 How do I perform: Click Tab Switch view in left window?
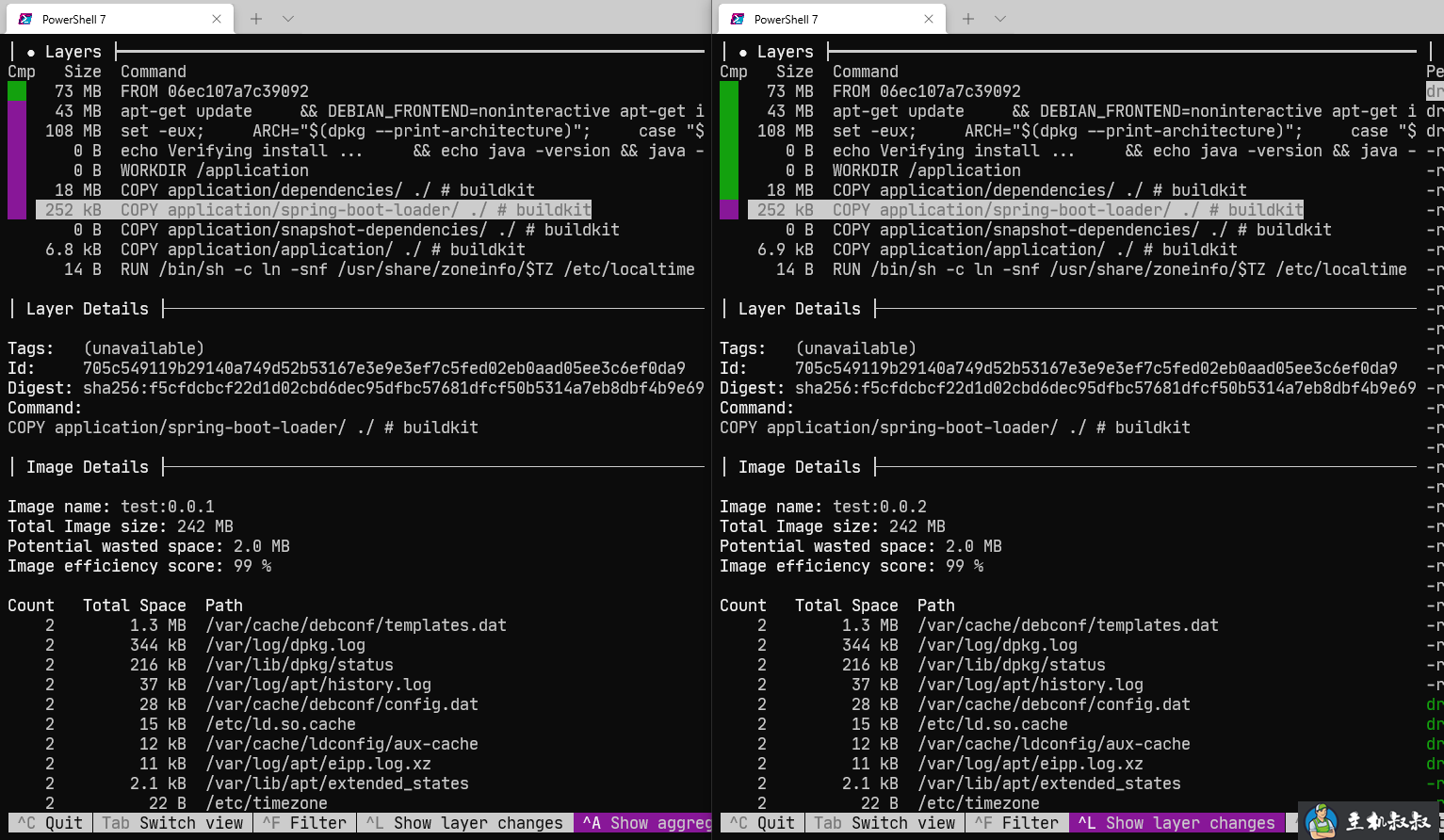point(172,823)
